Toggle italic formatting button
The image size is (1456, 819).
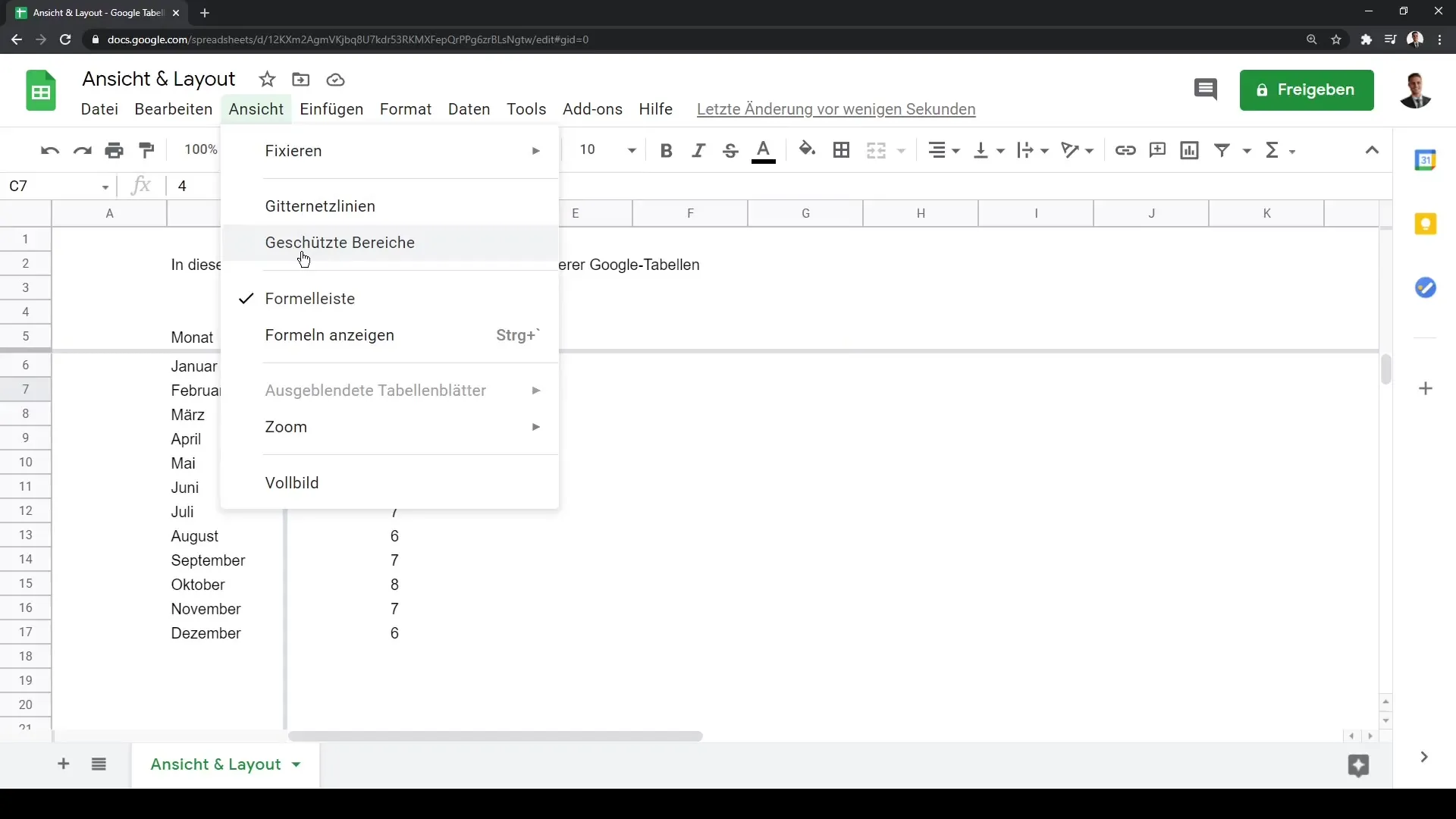tap(698, 150)
